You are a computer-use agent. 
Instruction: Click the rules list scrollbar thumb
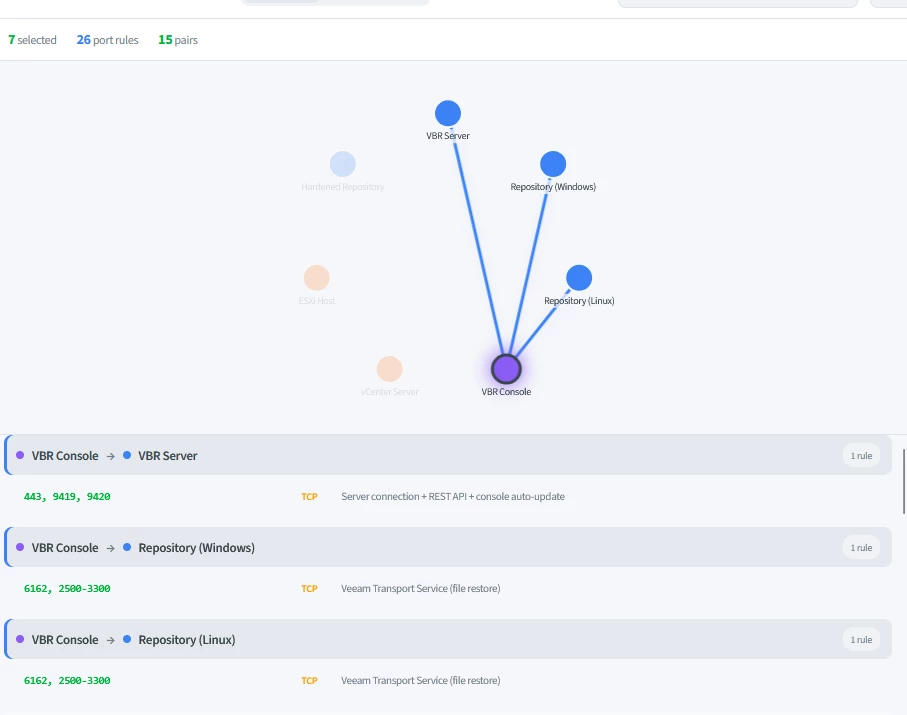(904, 481)
